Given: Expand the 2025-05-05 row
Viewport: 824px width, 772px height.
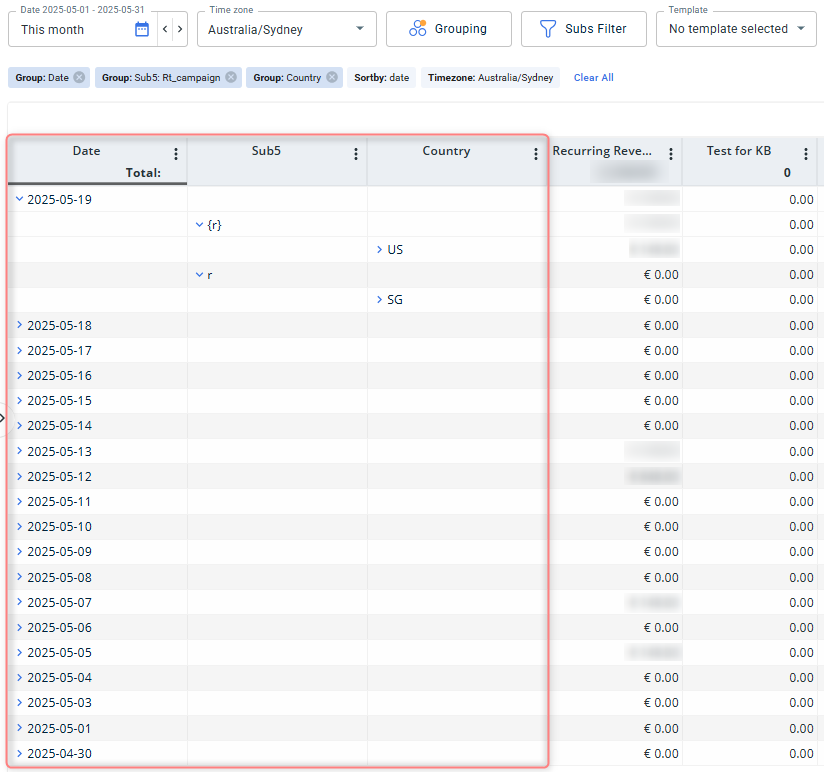Looking at the screenshot, I should 19,652.
